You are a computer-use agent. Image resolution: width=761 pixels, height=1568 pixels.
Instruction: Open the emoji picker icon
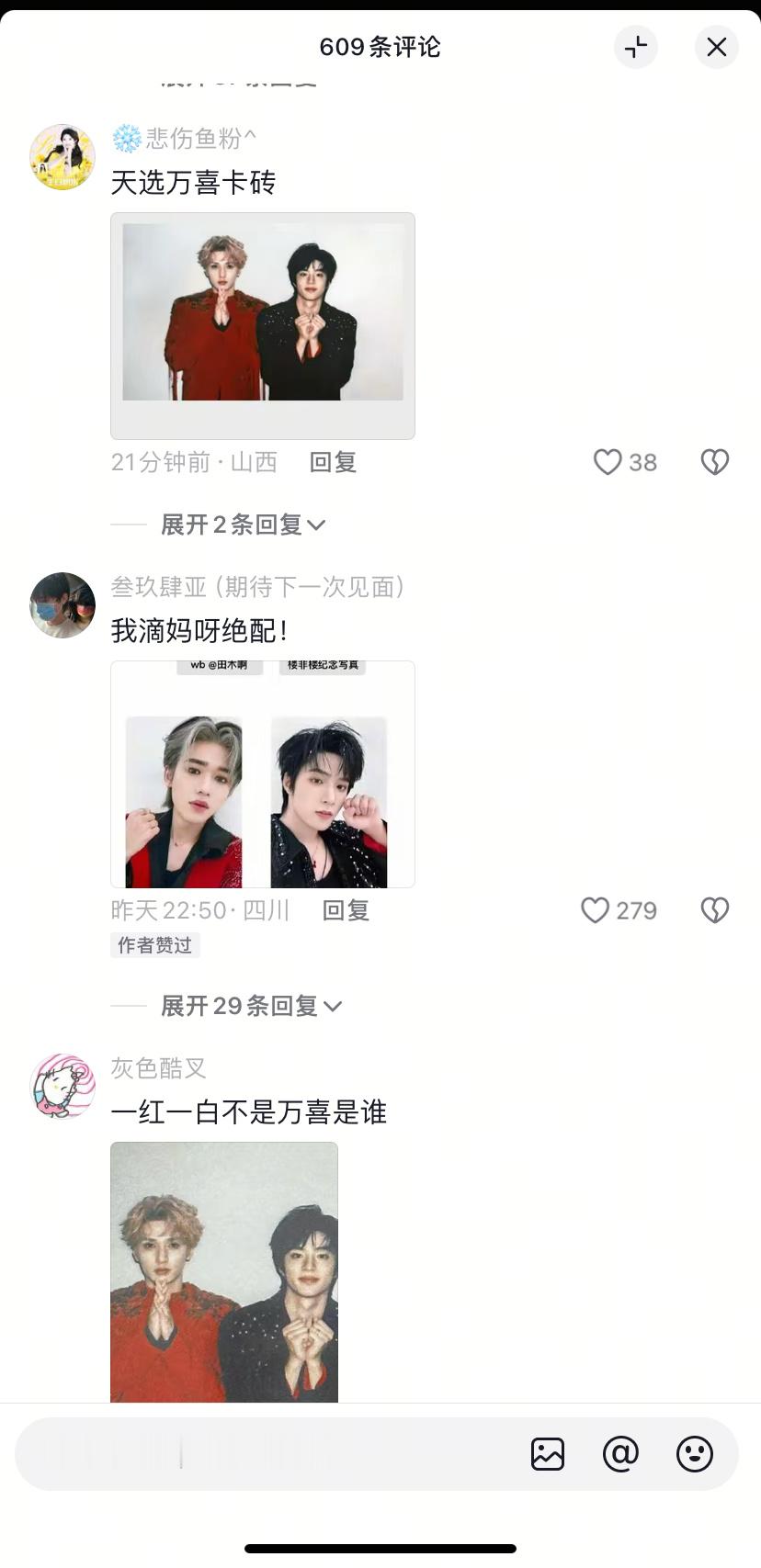click(x=695, y=1454)
